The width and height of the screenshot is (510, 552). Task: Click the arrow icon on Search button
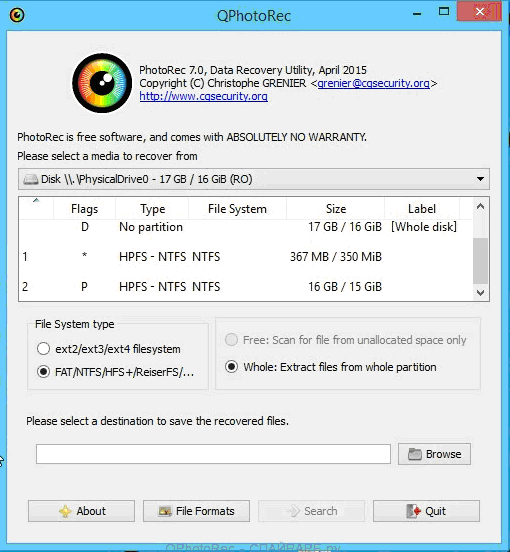point(293,511)
